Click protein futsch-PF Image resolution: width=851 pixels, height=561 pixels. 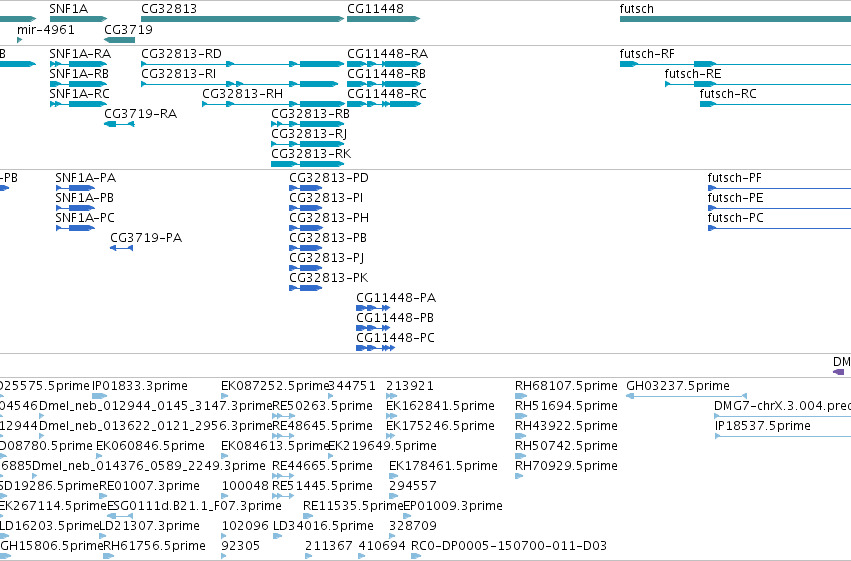tap(779, 188)
